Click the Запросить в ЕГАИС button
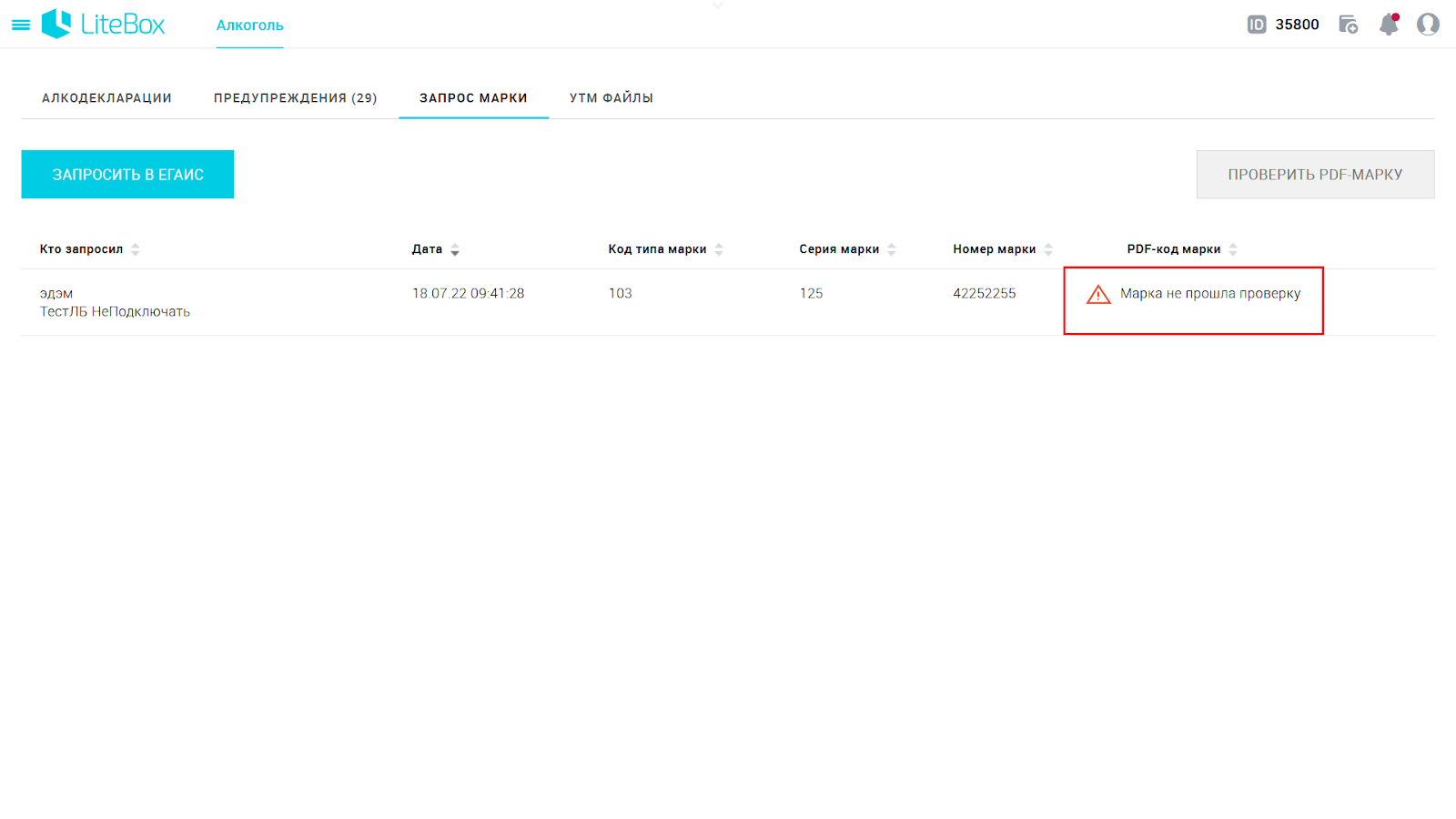This screenshot has height=819, width=1456. pyautogui.click(x=127, y=174)
